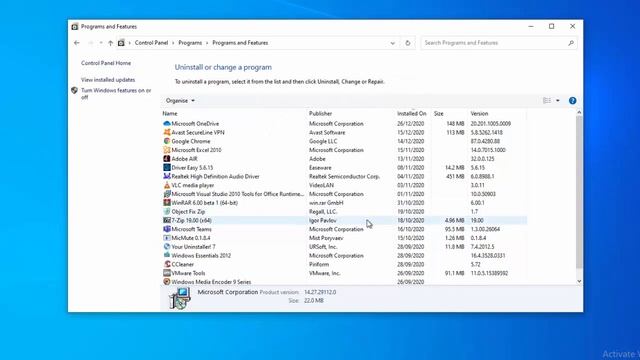Select the Google Chrome program name

191,141
